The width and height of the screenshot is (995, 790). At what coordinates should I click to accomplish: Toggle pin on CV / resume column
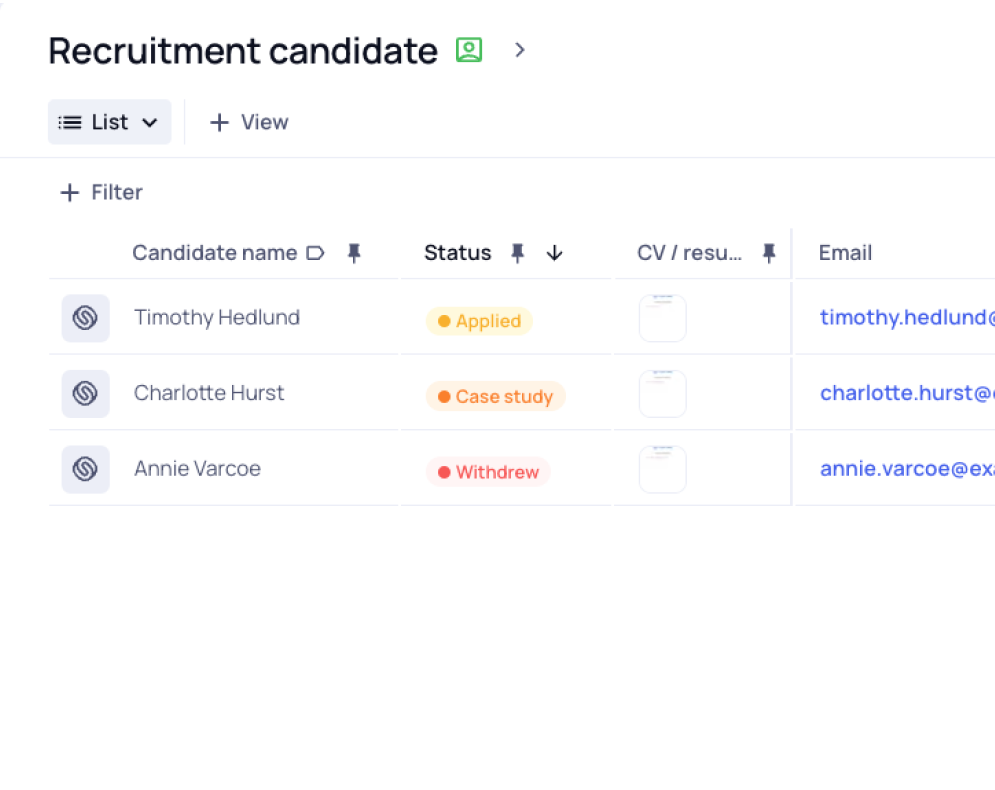coord(768,253)
